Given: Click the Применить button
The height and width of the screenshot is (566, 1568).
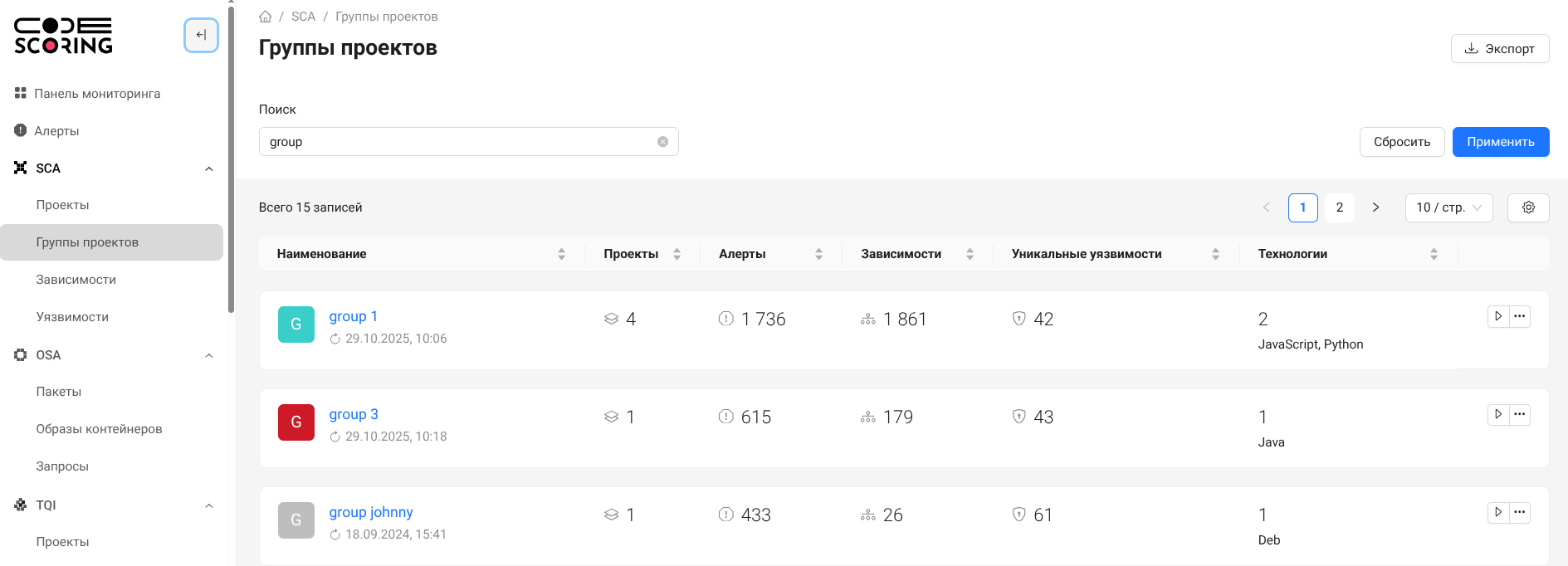Looking at the screenshot, I should tap(1500, 142).
